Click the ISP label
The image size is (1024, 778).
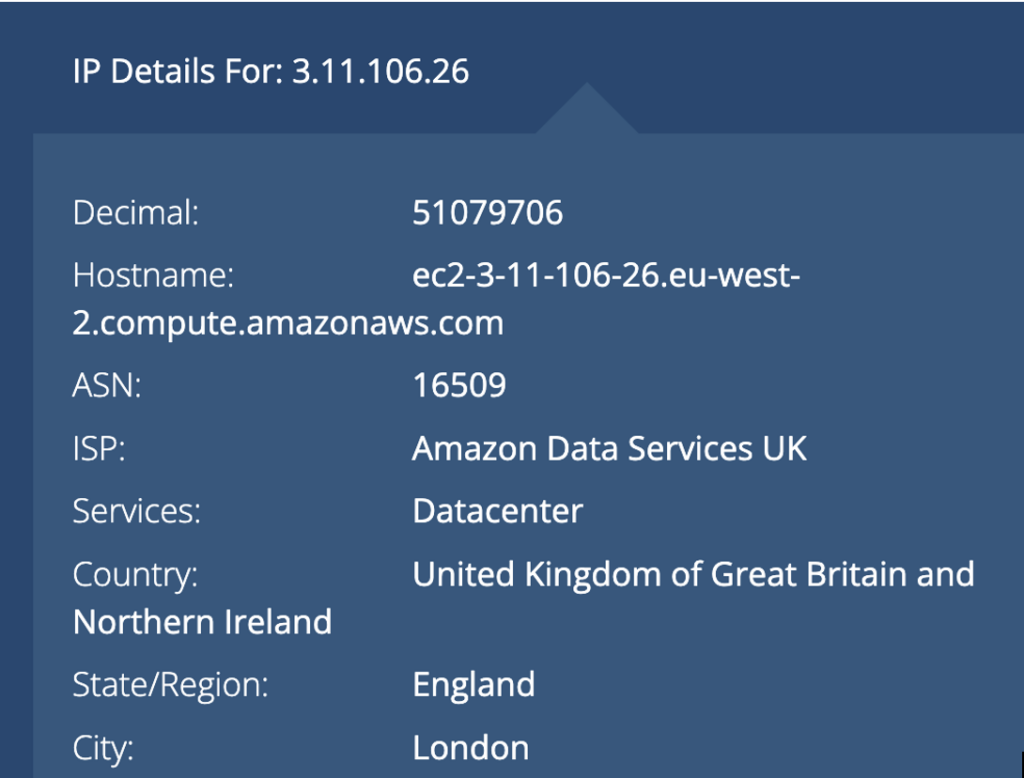pyautogui.click(x=99, y=449)
